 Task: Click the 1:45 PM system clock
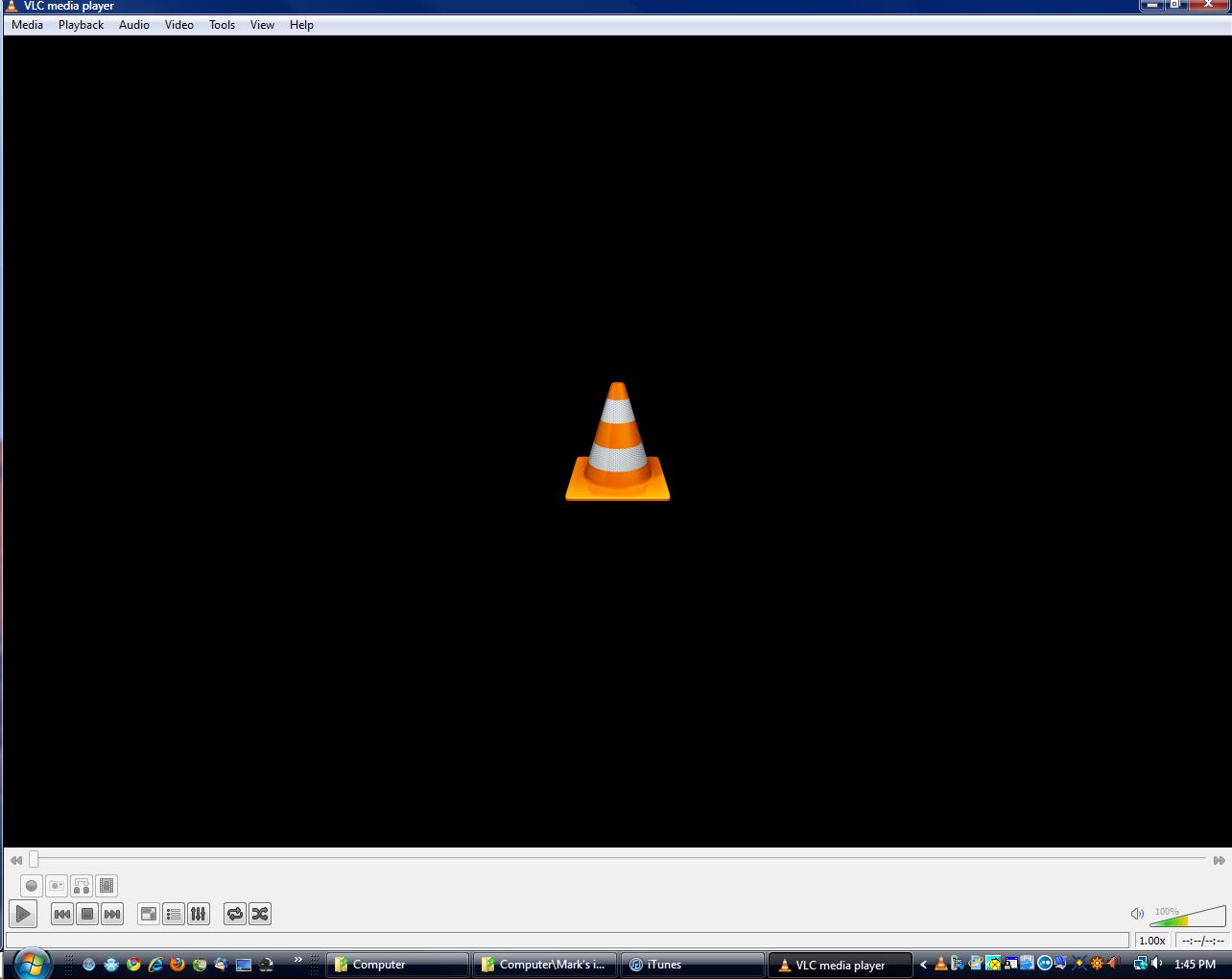1195,965
